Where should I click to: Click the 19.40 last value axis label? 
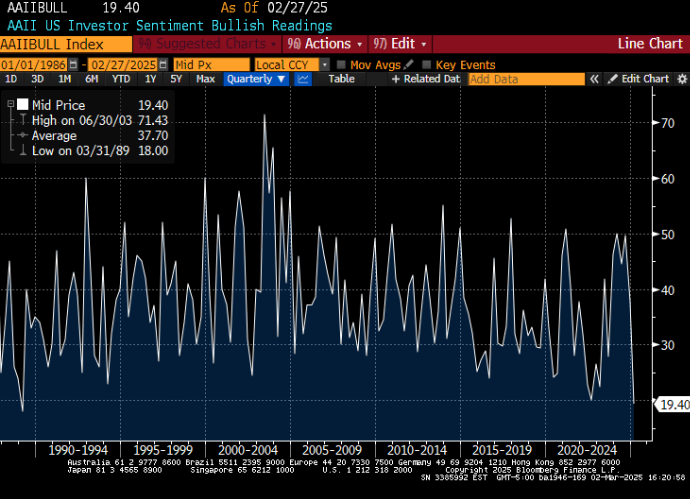(x=674, y=404)
